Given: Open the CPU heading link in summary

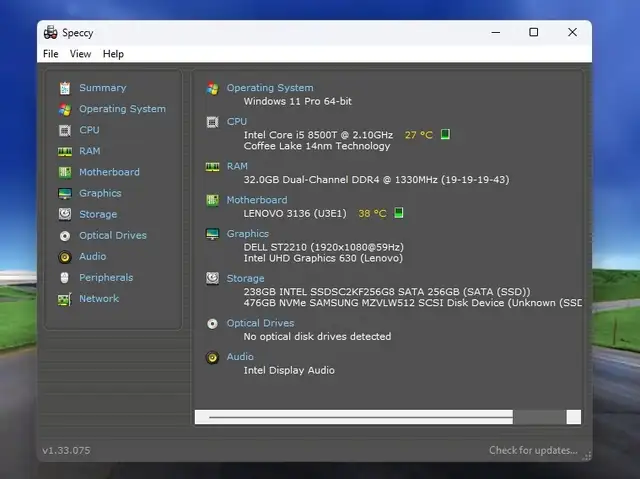Looking at the screenshot, I should click(x=237, y=122).
